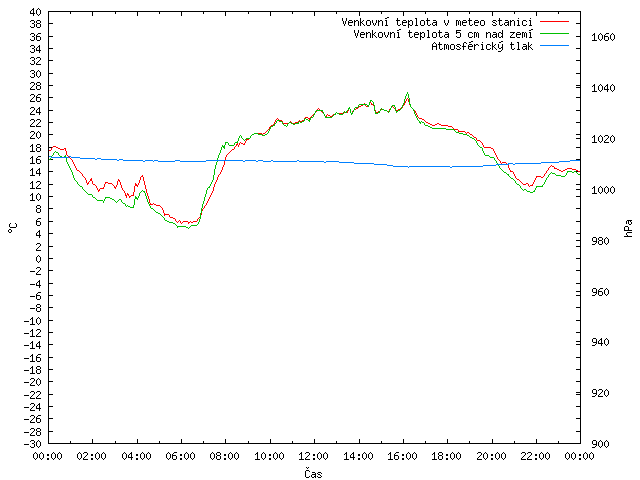Viewport: 640px width, 480px height.
Task: Click the blue legend line sample
Action: point(554,46)
